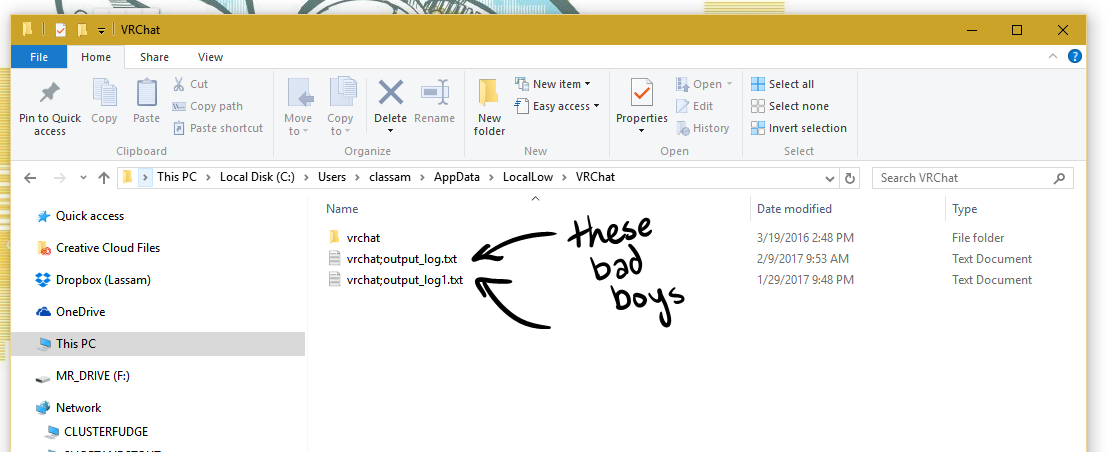Click title bar Properties checkmark icon
This screenshot has width=1117, height=452.
[61, 30]
